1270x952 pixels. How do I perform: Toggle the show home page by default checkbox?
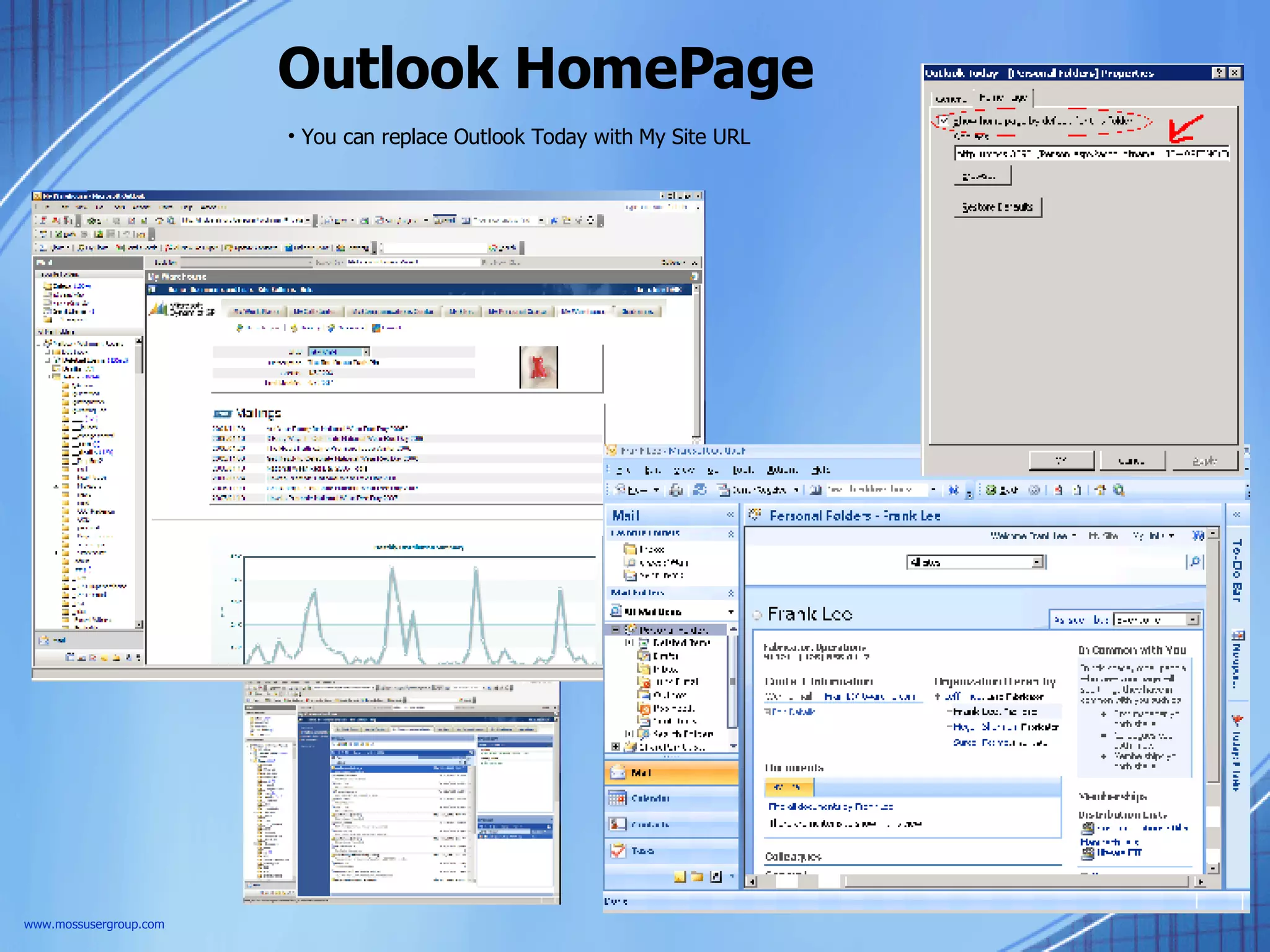[943, 121]
